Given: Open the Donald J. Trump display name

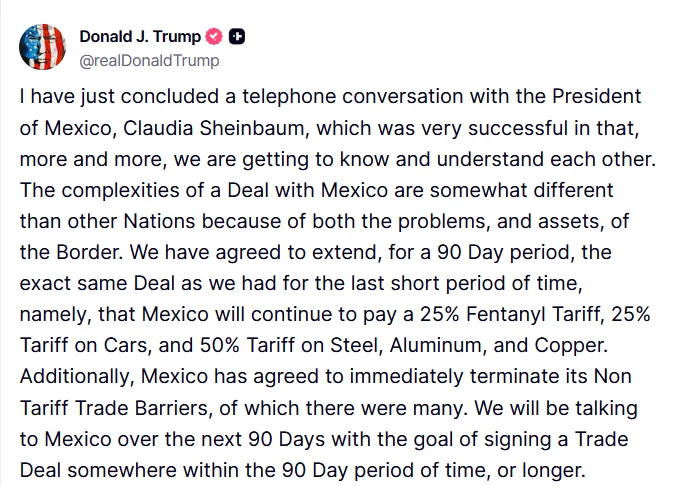Looking at the screenshot, I should click(x=140, y=37).
